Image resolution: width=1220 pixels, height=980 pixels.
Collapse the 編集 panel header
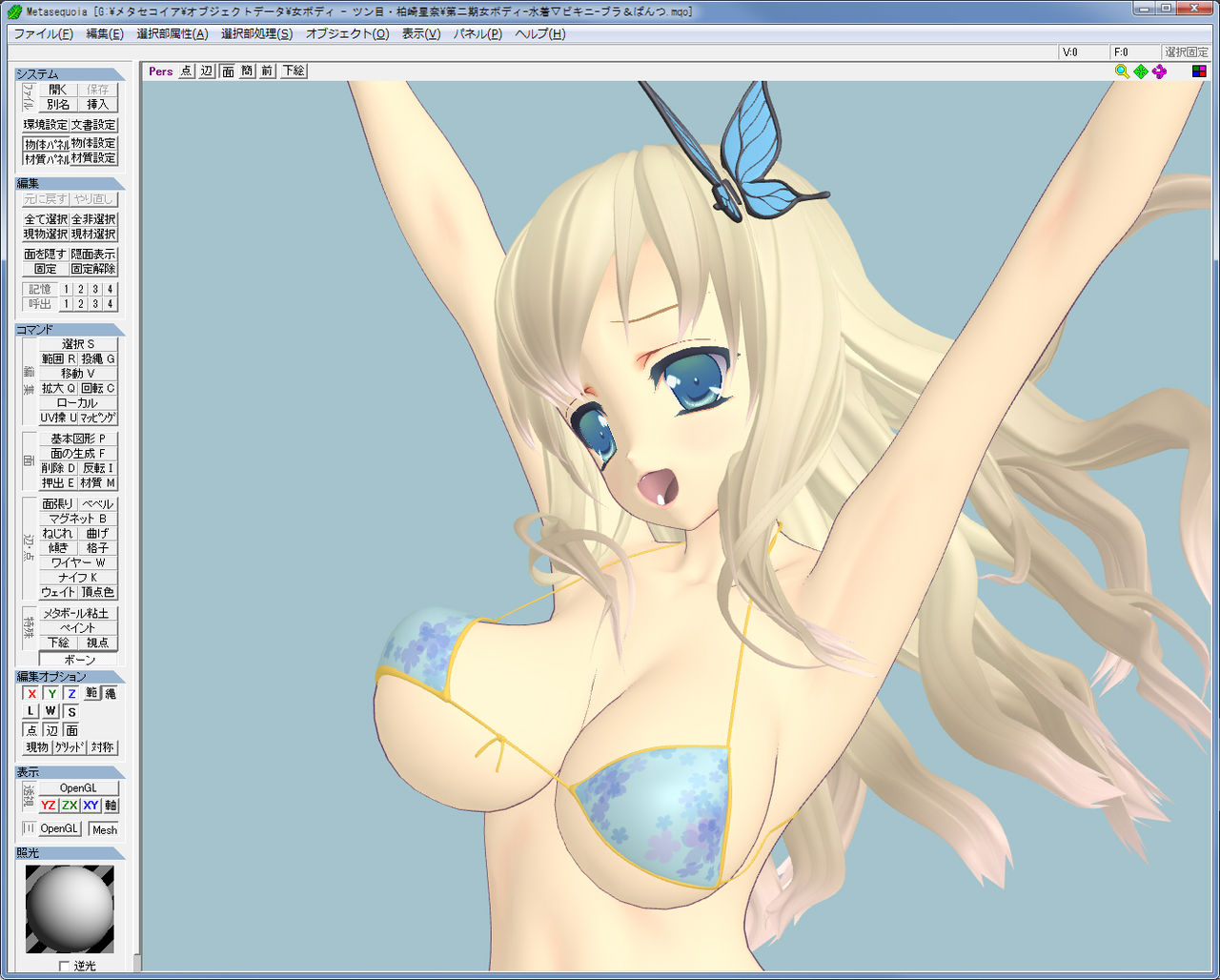(70, 183)
